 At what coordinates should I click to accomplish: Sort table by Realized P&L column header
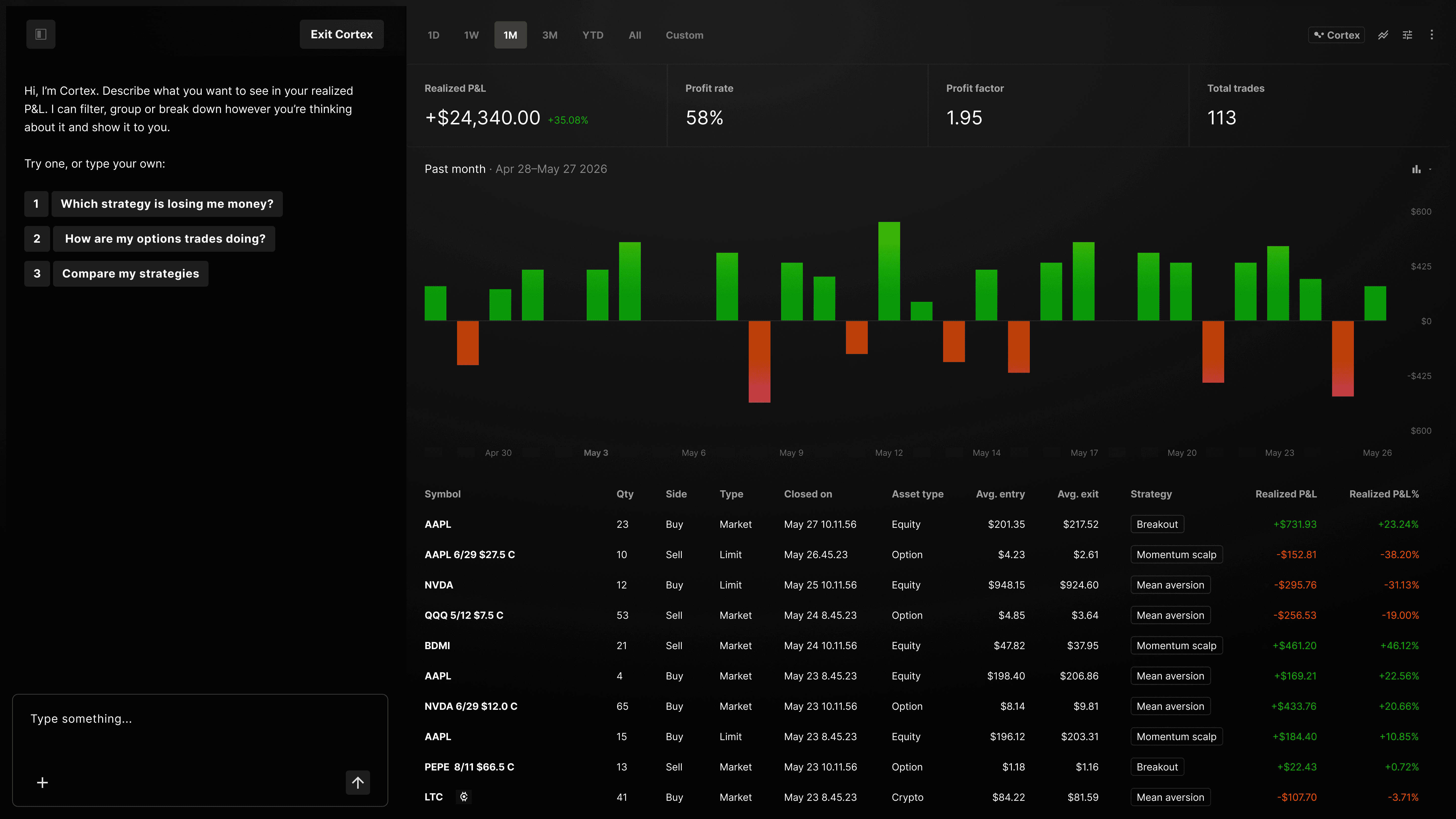1286,494
